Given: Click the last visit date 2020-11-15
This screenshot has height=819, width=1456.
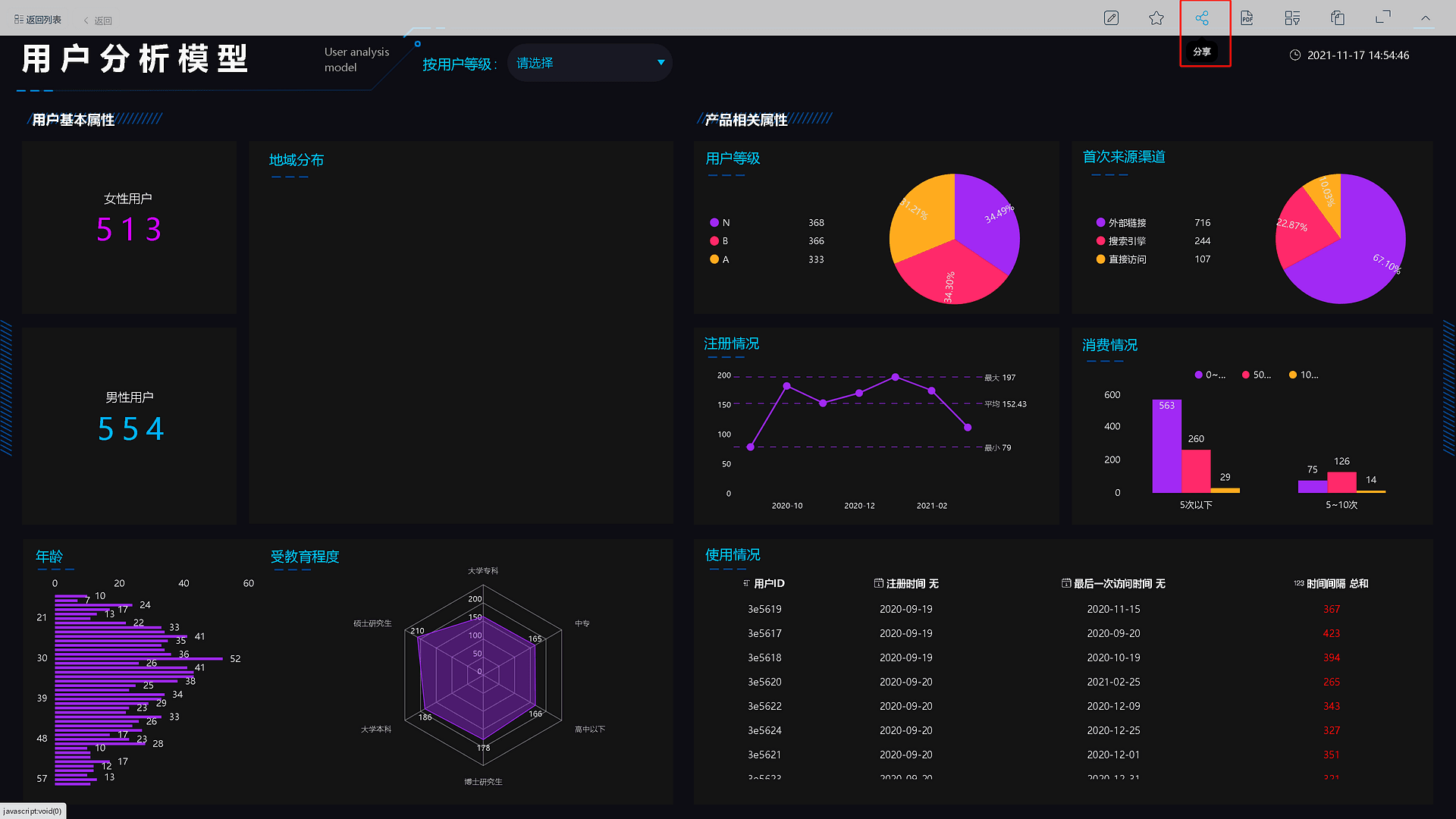Looking at the screenshot, I should (1113, 609).
